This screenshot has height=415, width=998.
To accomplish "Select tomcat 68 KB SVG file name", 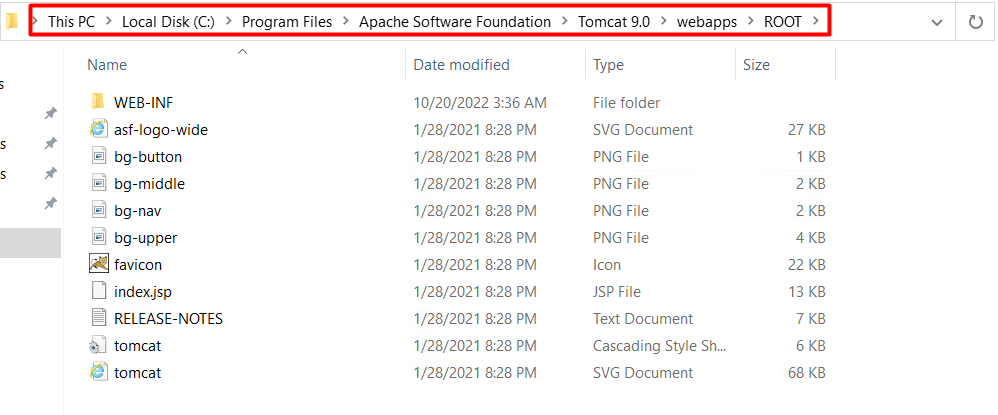I will tap(137, 373).
